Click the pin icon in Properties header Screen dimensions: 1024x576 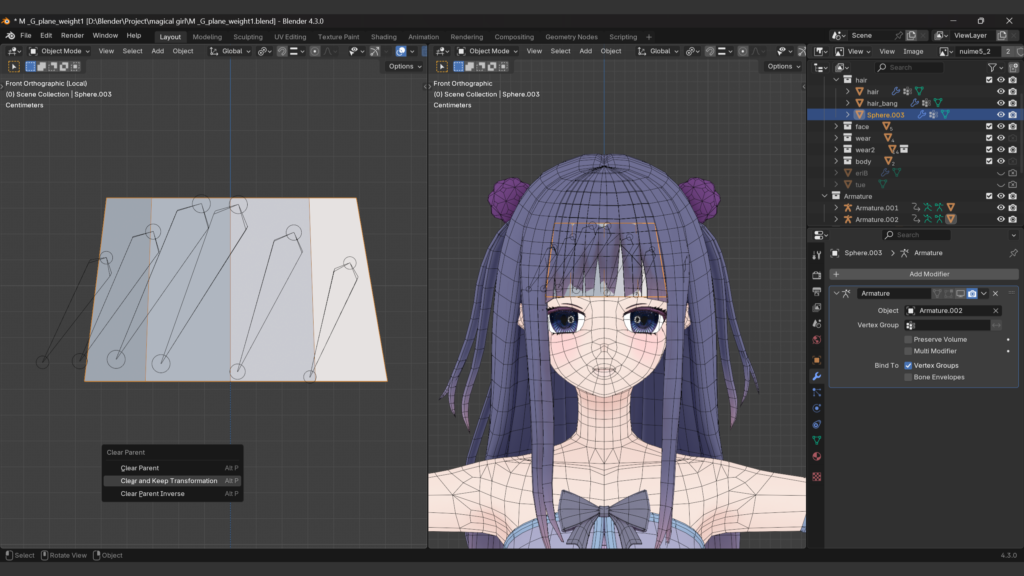click(x=1012, y=253)
